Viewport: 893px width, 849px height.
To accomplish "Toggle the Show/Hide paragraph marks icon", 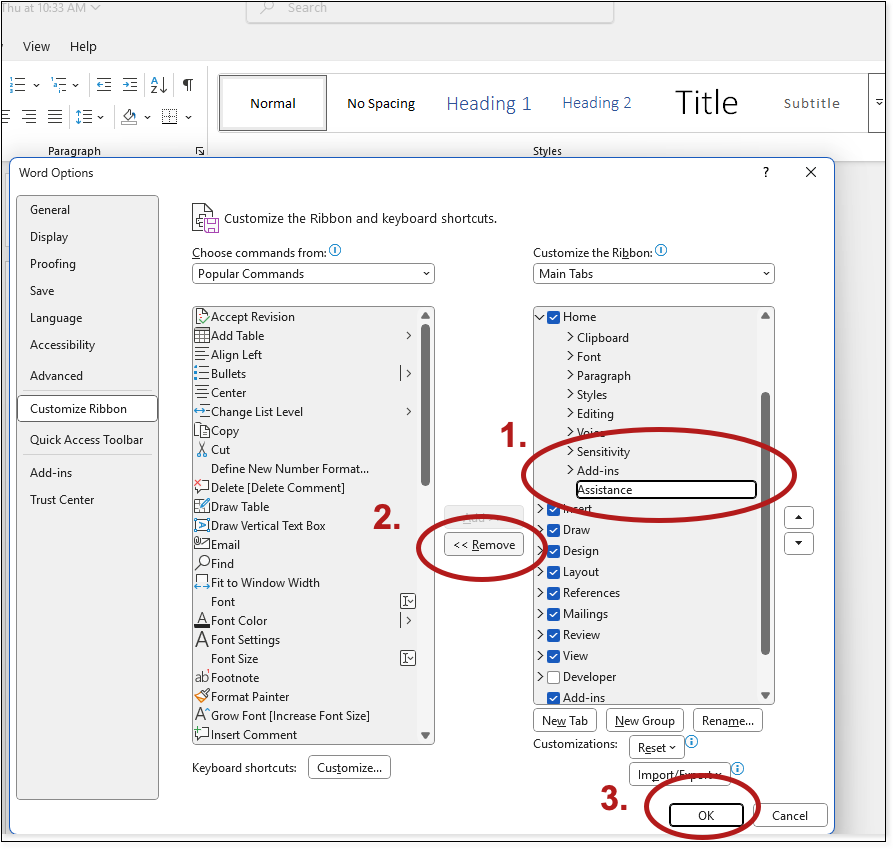I will coord(187,85).
